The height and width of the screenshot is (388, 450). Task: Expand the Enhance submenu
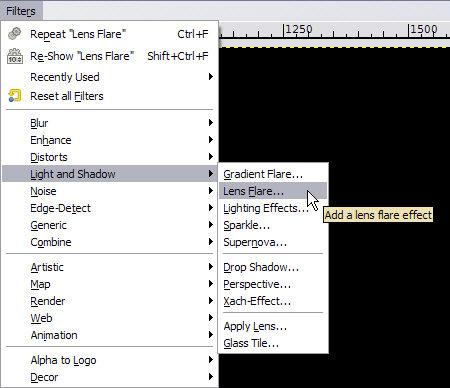click(110, 140)
